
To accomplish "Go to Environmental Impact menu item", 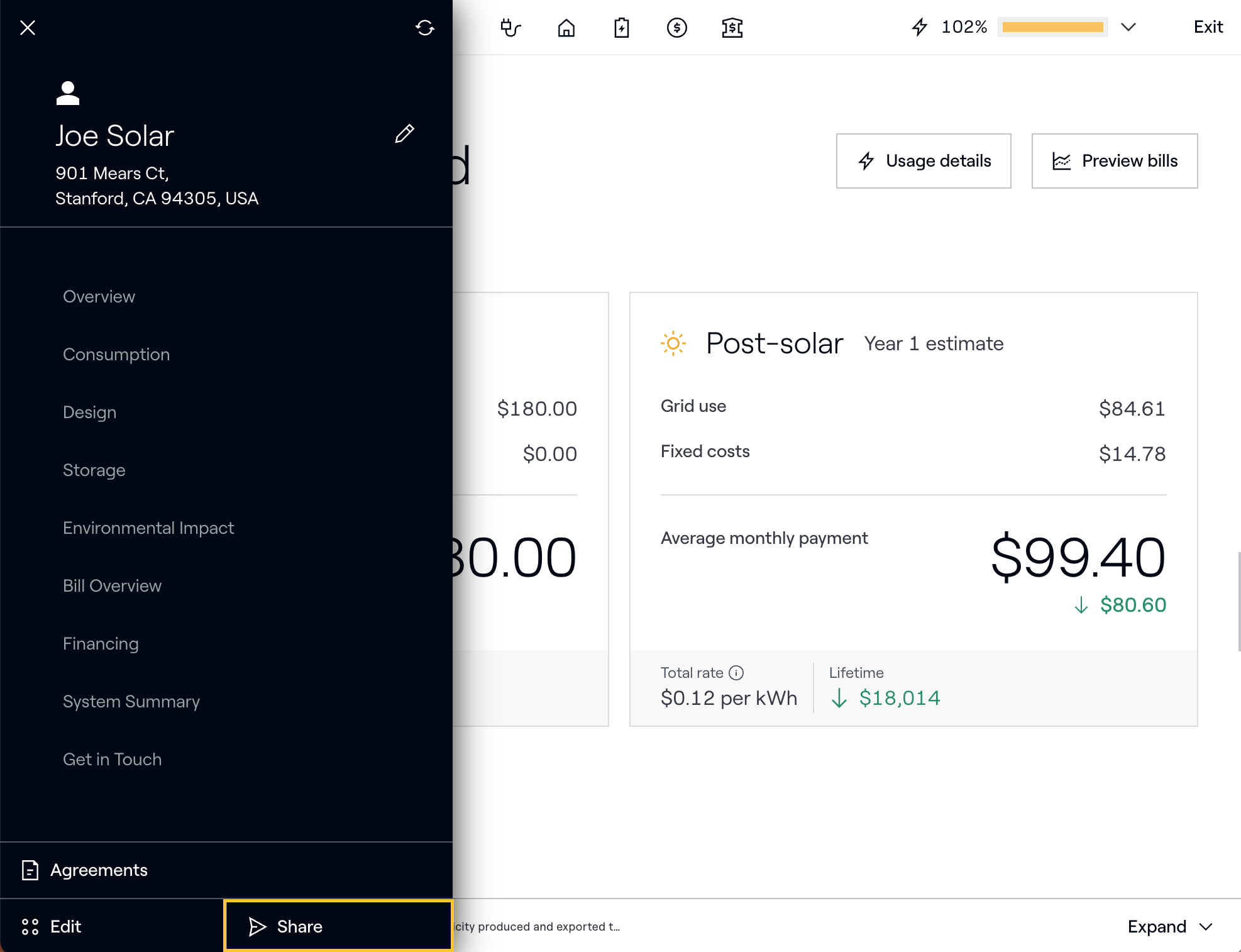I will point(148,528).
